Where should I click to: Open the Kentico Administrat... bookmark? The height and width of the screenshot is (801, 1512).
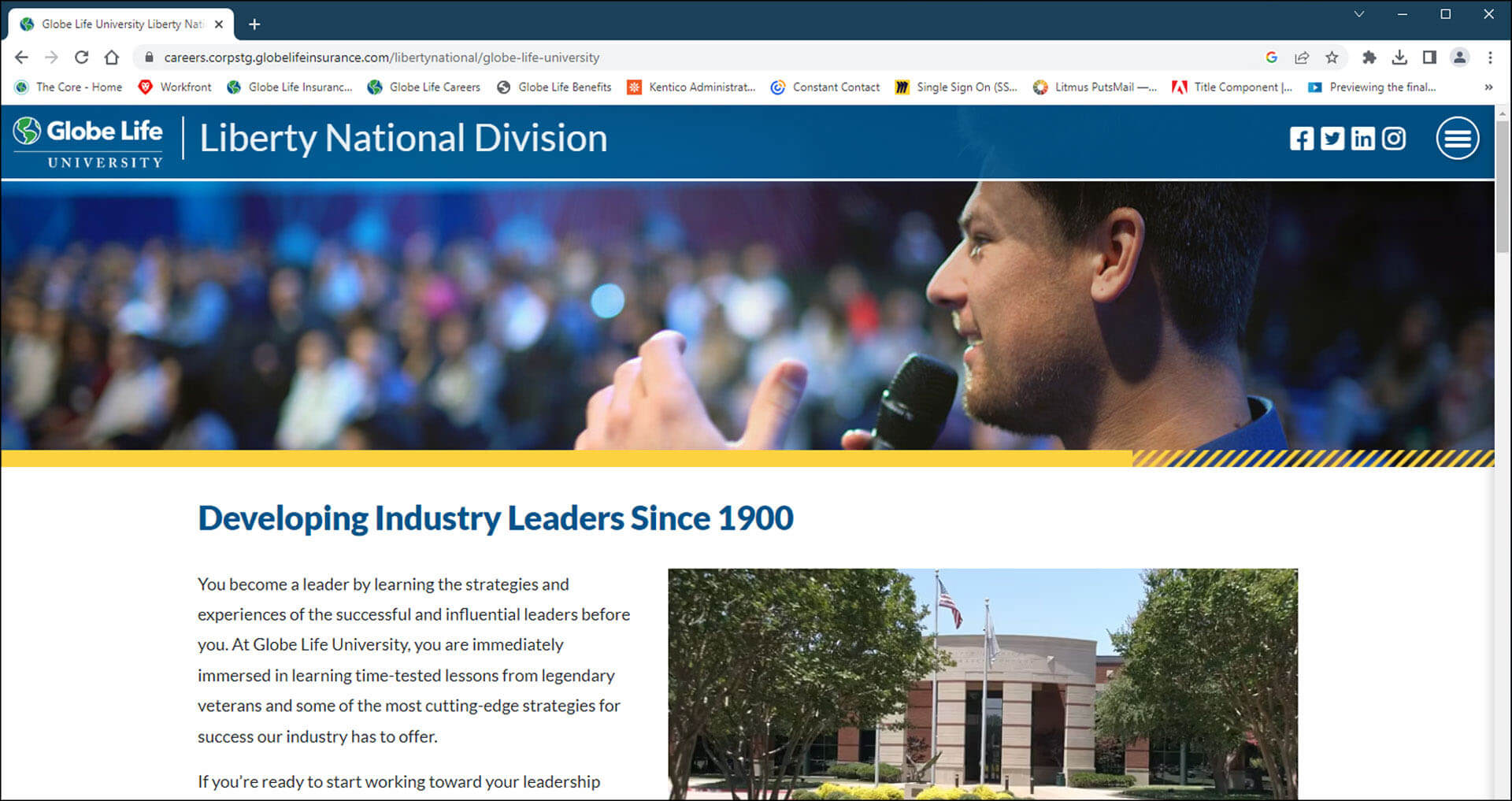point(691,87)
